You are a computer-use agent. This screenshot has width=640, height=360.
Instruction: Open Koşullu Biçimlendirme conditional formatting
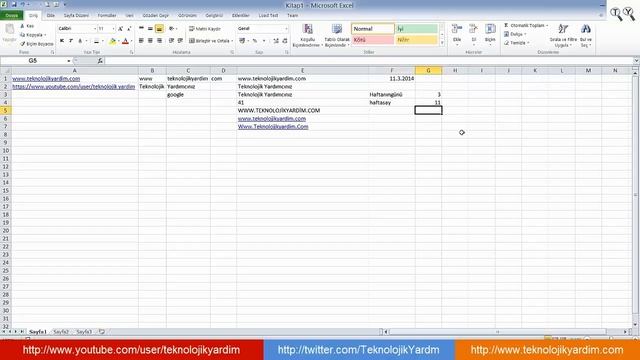point(307,35)
